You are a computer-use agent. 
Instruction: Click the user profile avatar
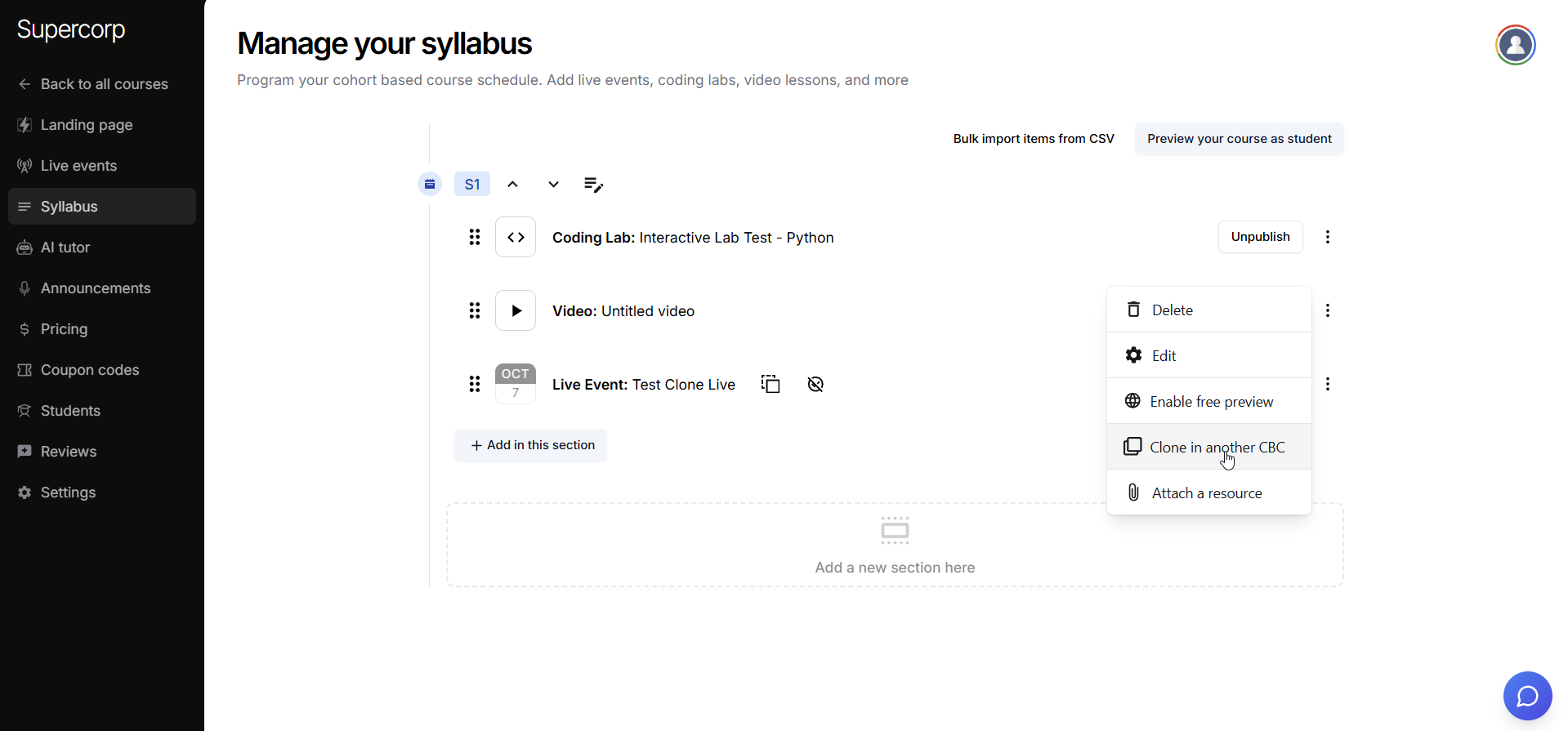point(1515,45)
